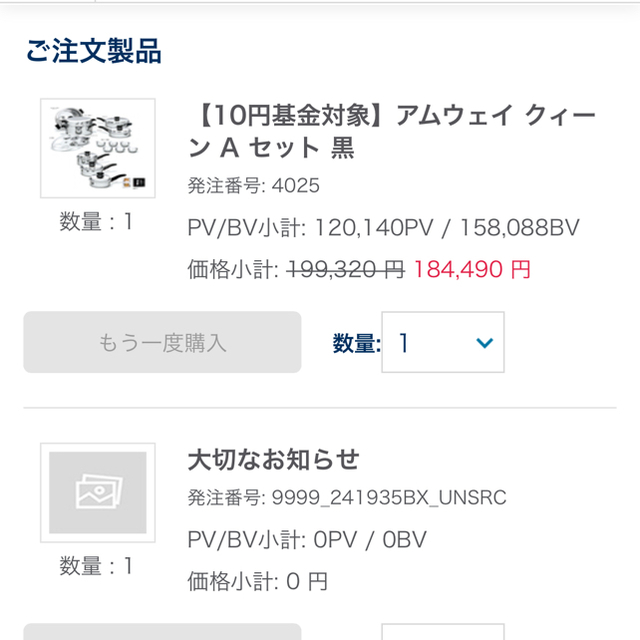Click order number 発注番号: 4025
This screenshot has width=640, height=640.
click(253, 186)
